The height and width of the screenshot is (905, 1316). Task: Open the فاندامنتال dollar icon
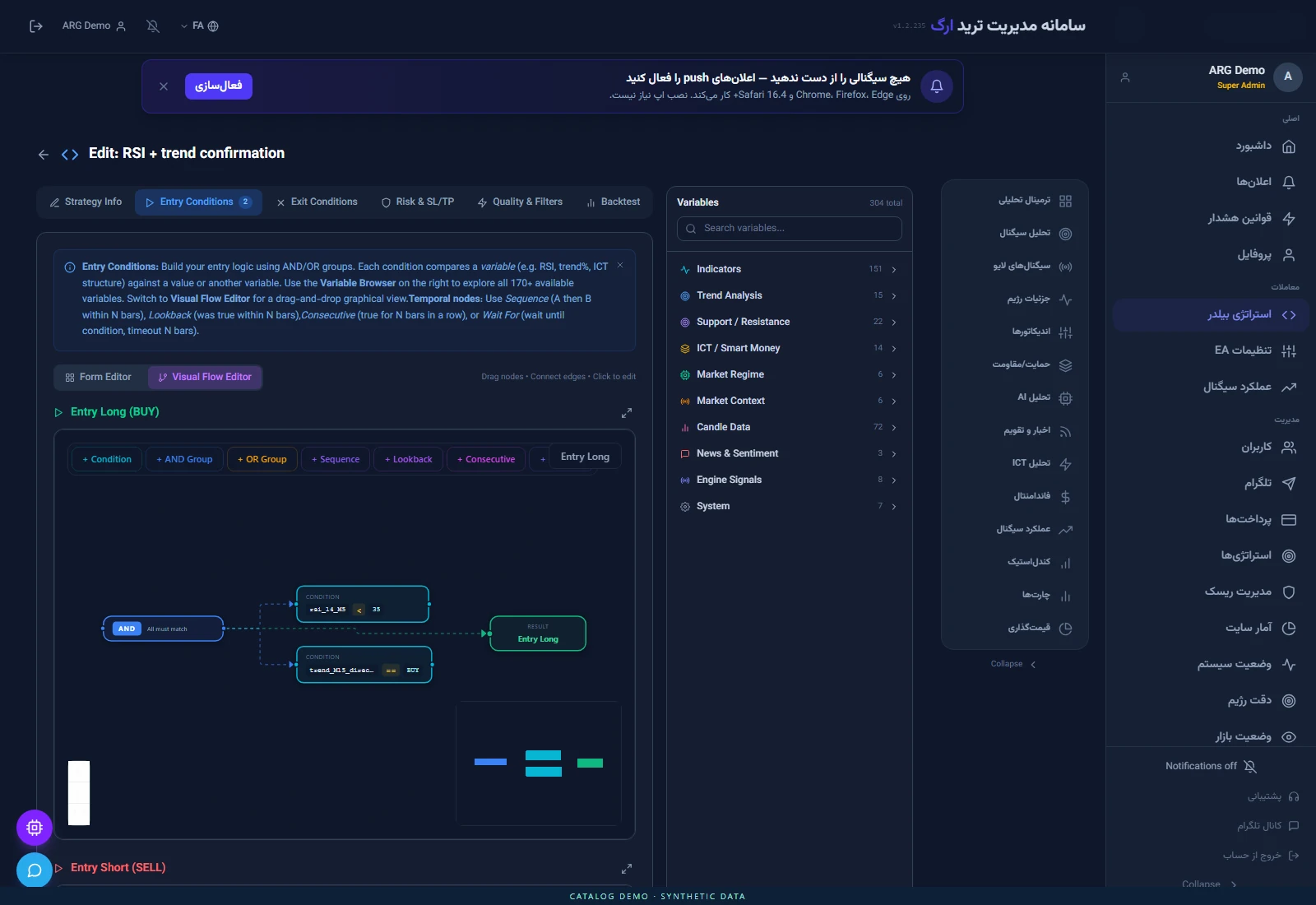pos(1065,497)
